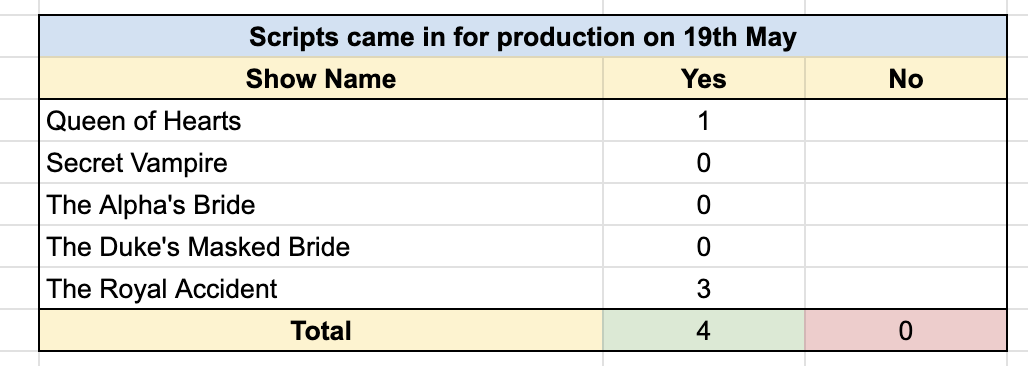Click the Show Name header cell
Screen dimensions: 1028x366
(321, 79)
